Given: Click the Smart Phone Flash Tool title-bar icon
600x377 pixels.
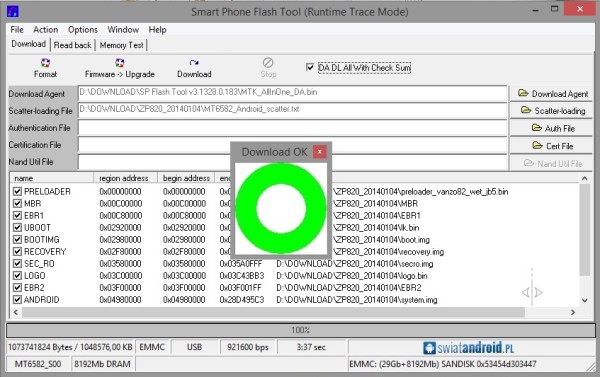Looking at the screenshot, I should coord(13,11).
